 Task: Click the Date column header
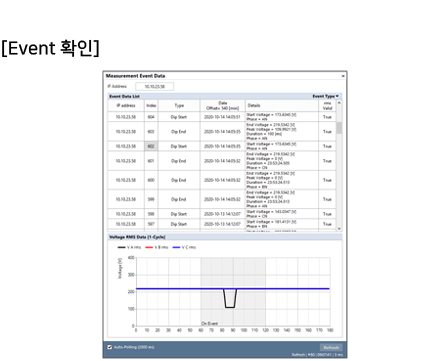pyautogui.click(x=223, y=106)
